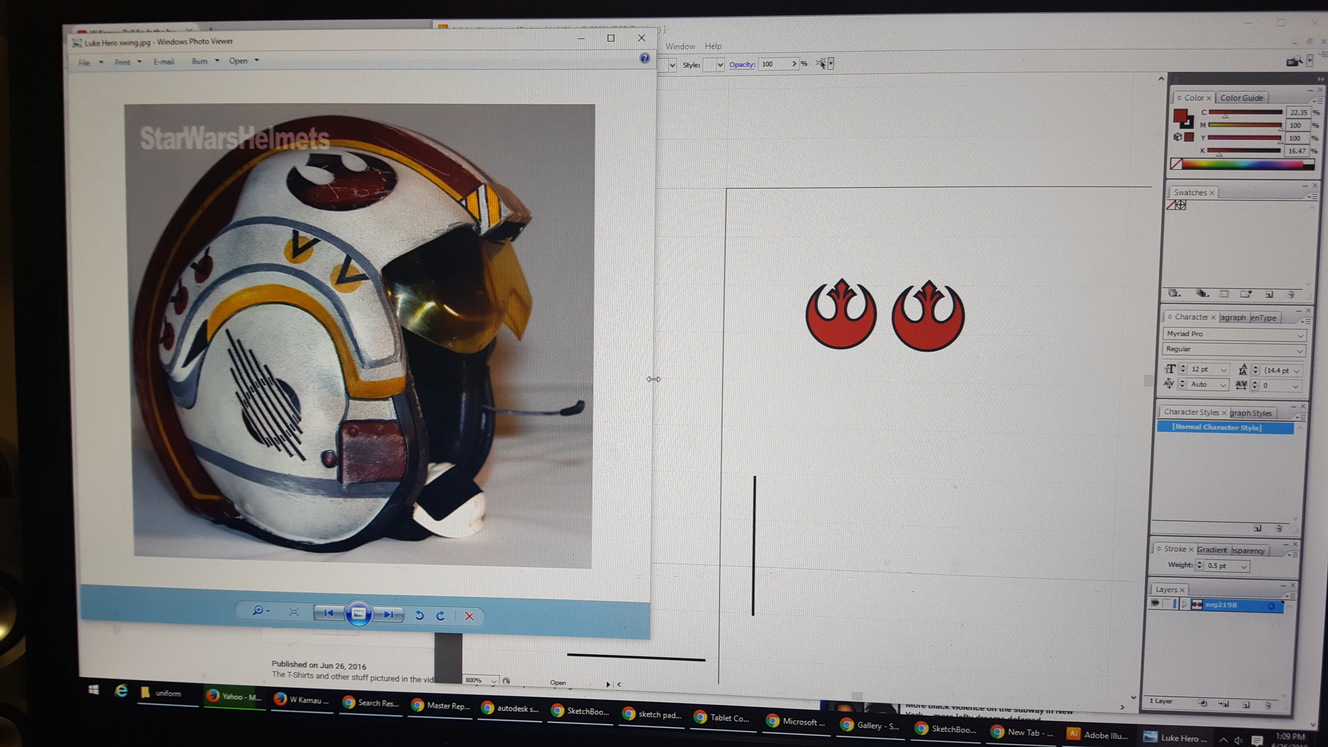The width and height of the screenshot is (1328, 747).
Task: Step the font size stepper arrows
Action: (x=1183, y=370)
